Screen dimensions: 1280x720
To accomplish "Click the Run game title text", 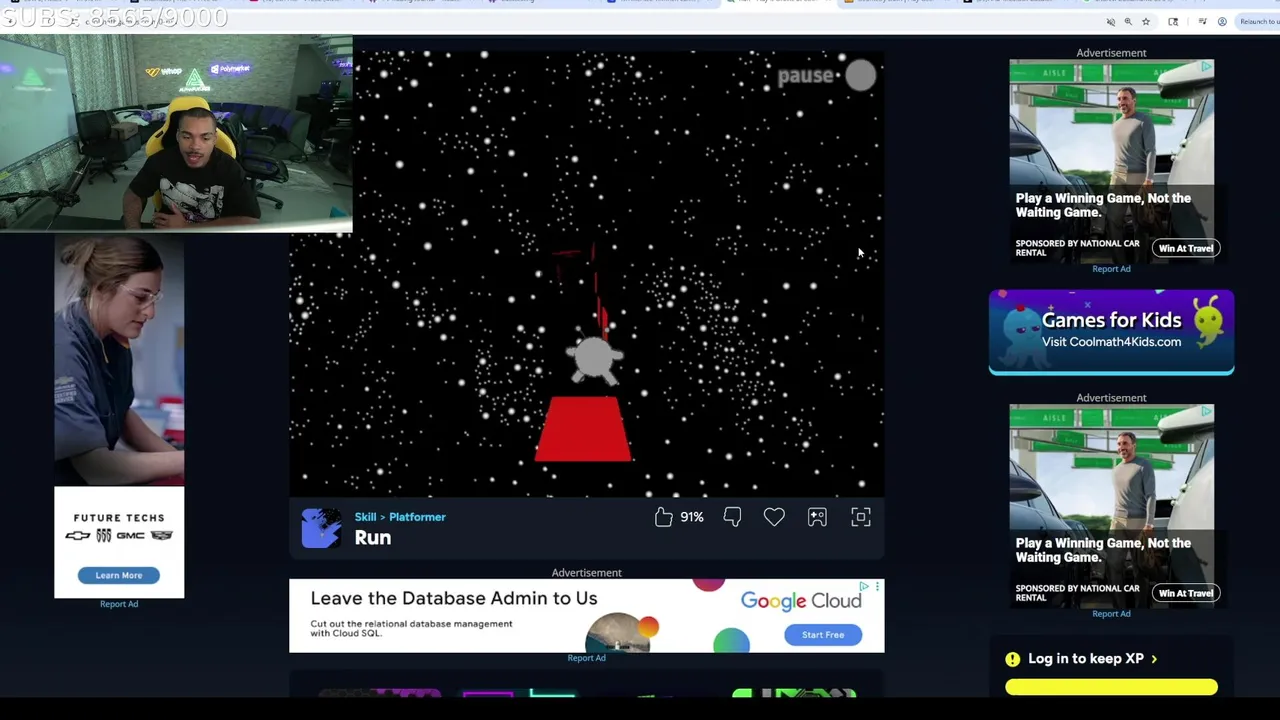I will 372,537.
